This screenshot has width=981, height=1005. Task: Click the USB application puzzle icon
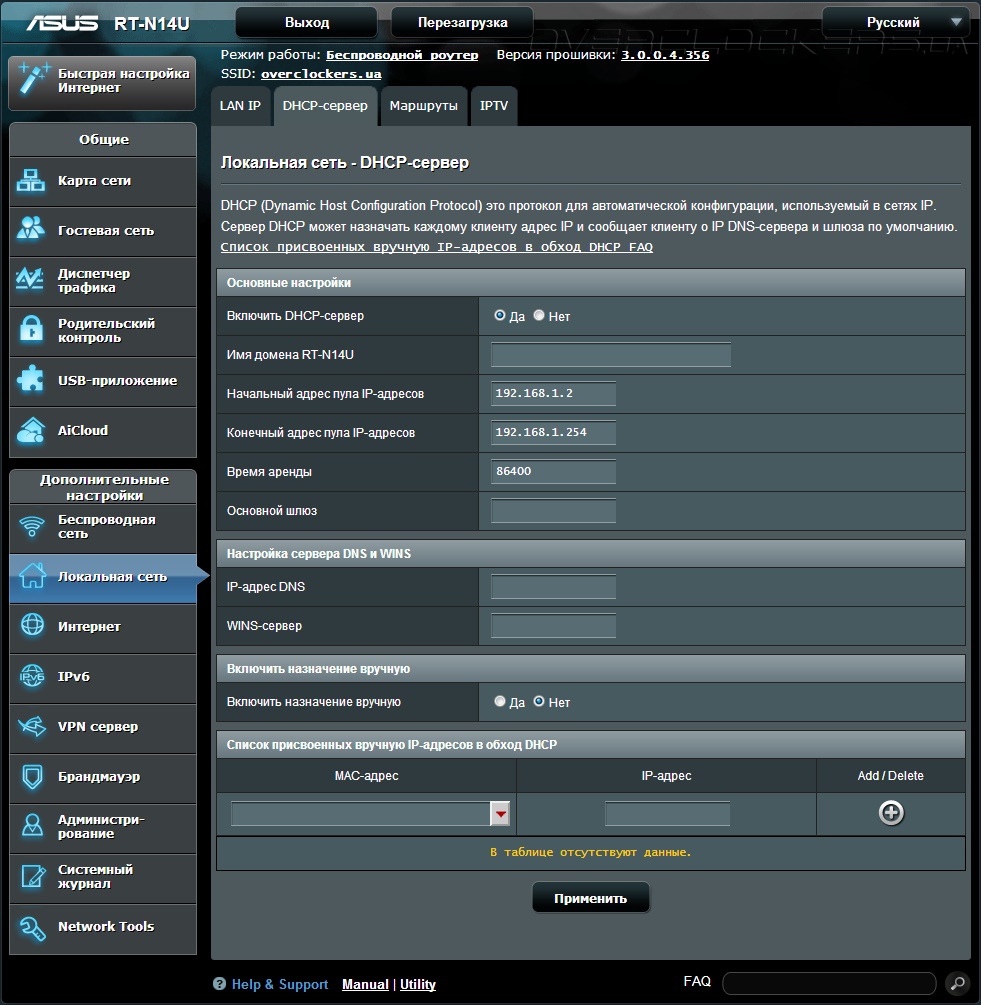click(x=31, y=379)
